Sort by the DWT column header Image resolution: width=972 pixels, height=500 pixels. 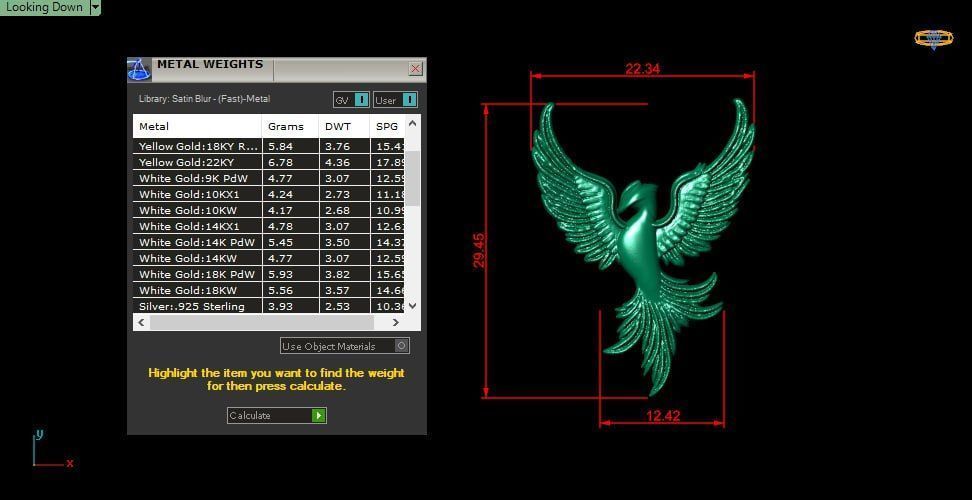tap(344, 126)
